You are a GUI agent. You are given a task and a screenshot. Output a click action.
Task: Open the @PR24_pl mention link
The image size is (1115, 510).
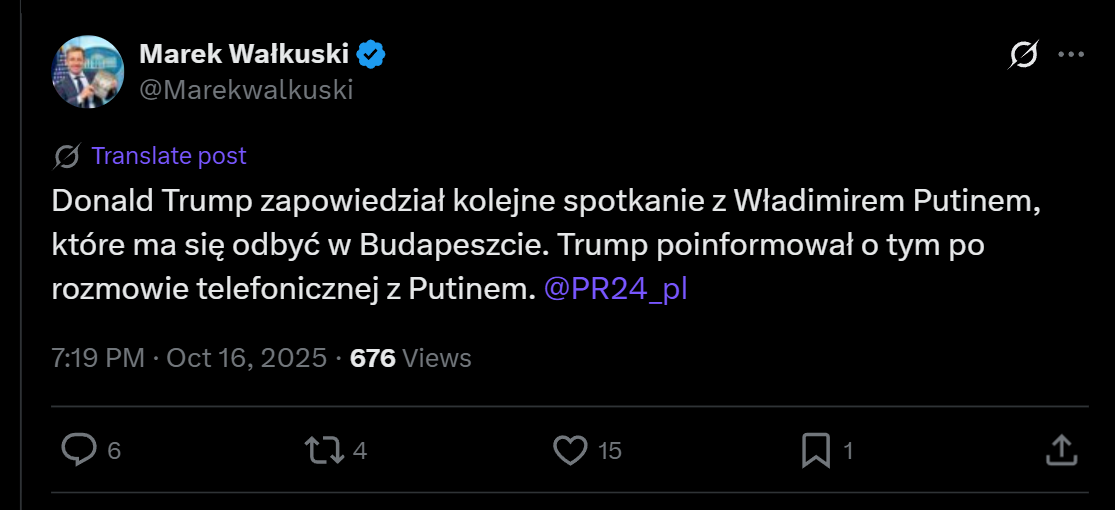(x=615, y=289)
